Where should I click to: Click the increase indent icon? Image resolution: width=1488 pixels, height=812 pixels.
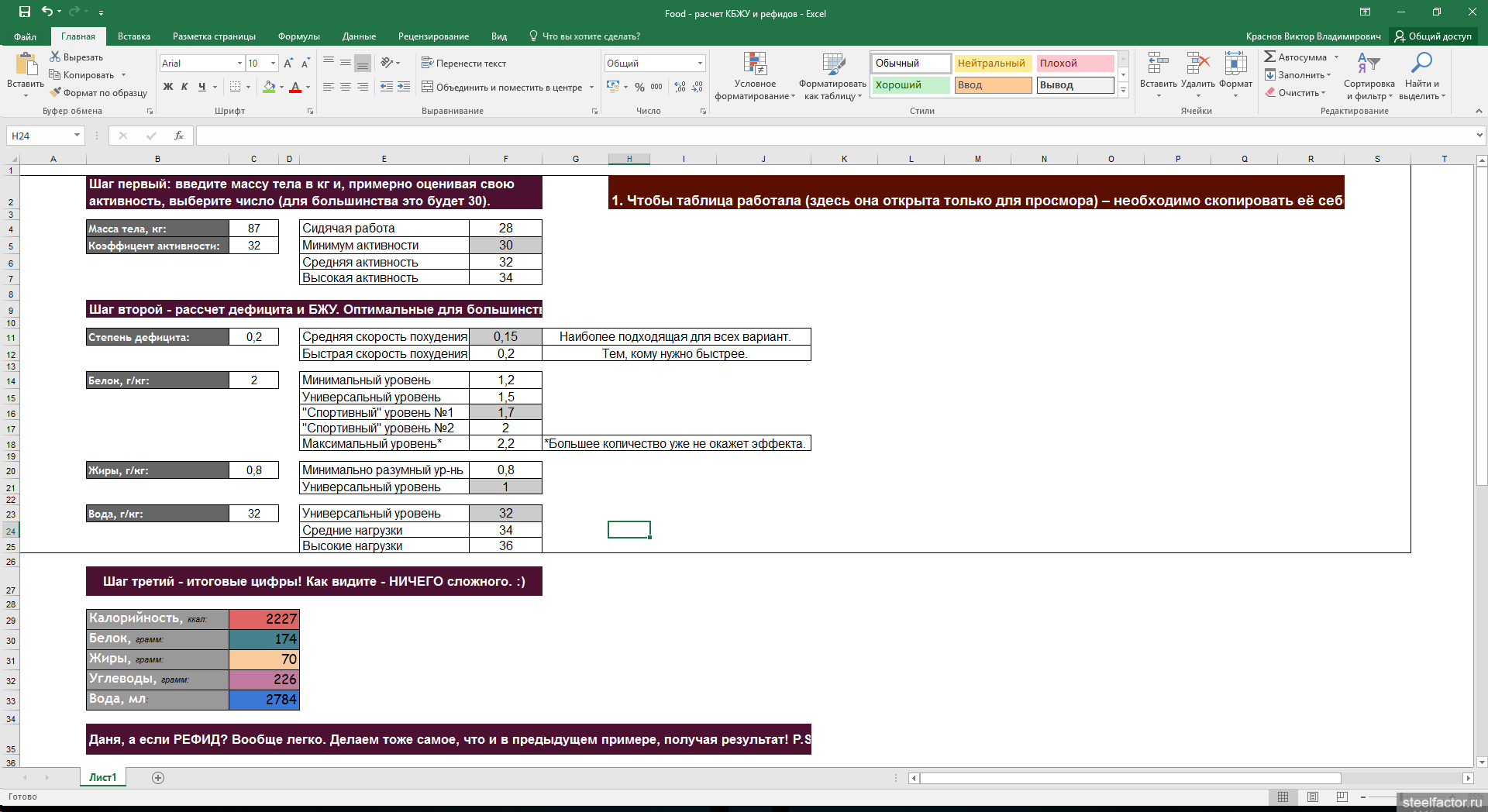404,87
